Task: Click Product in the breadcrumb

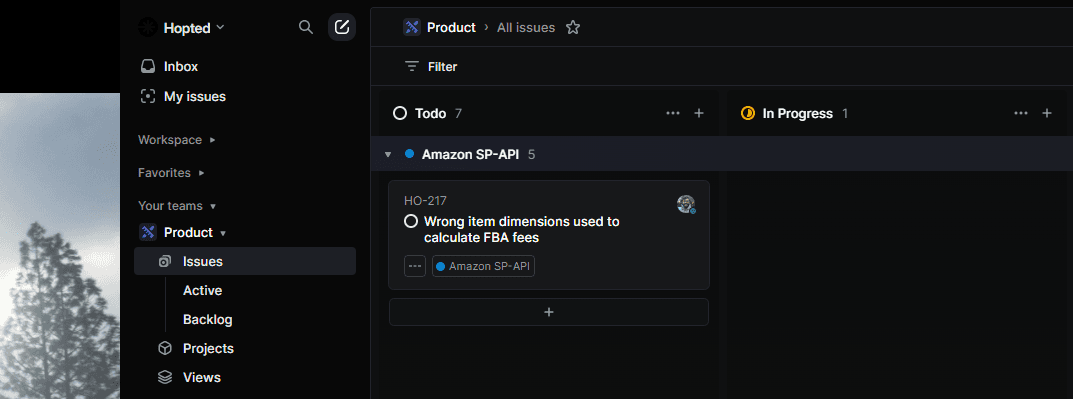Action: [451, 27]
